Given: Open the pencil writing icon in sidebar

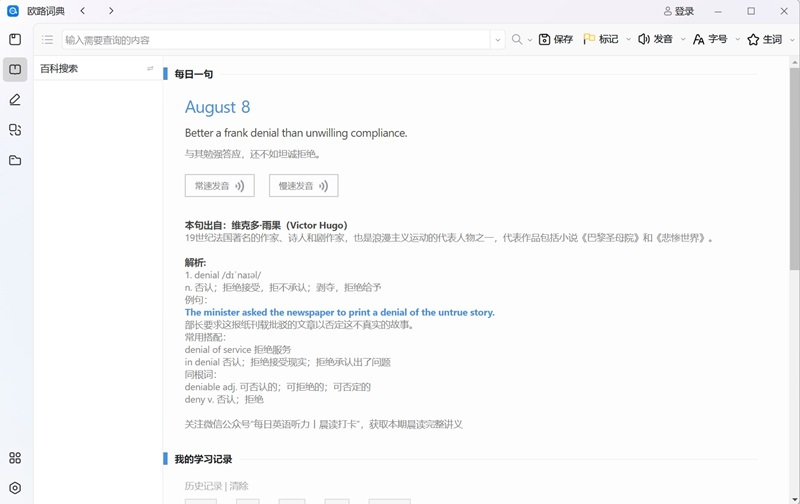Looking at the screenshot, I should [x=15, y=100].
